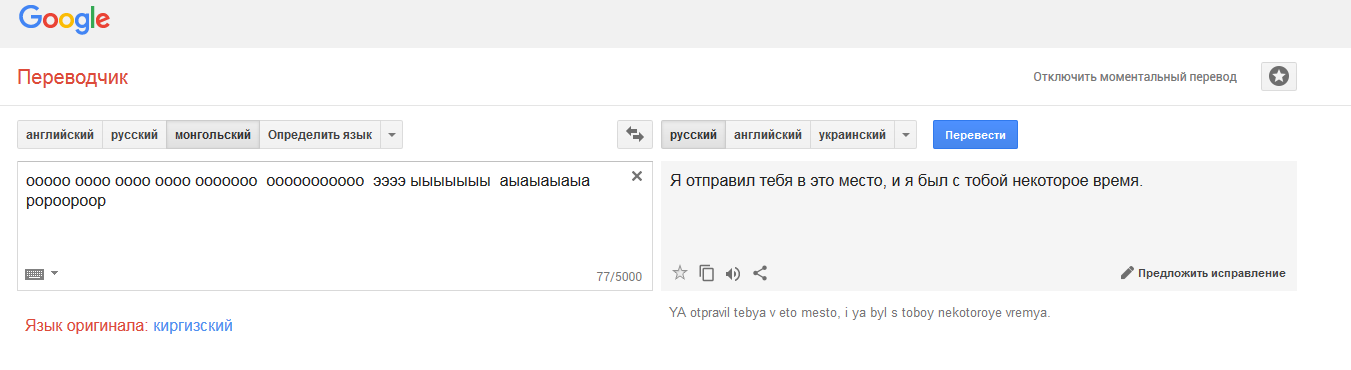Expand keyboard input tools arrow
This screenshot has width=1351, height=370.
(x=55, y=273)
